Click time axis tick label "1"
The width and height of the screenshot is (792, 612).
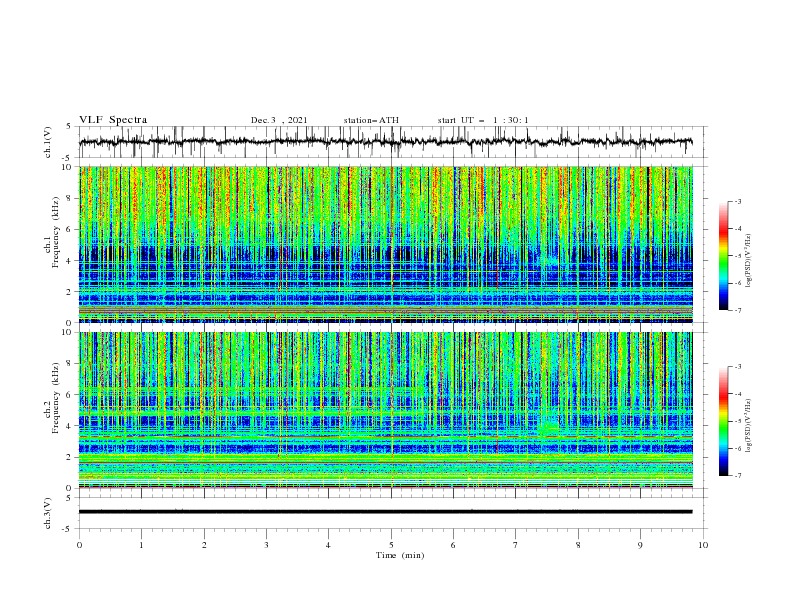[x=141, y=545]
